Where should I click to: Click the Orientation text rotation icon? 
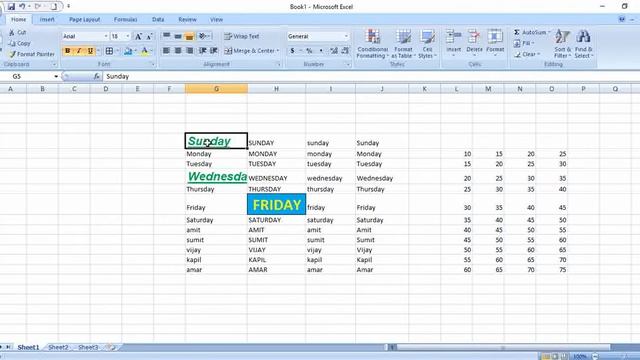204,36
